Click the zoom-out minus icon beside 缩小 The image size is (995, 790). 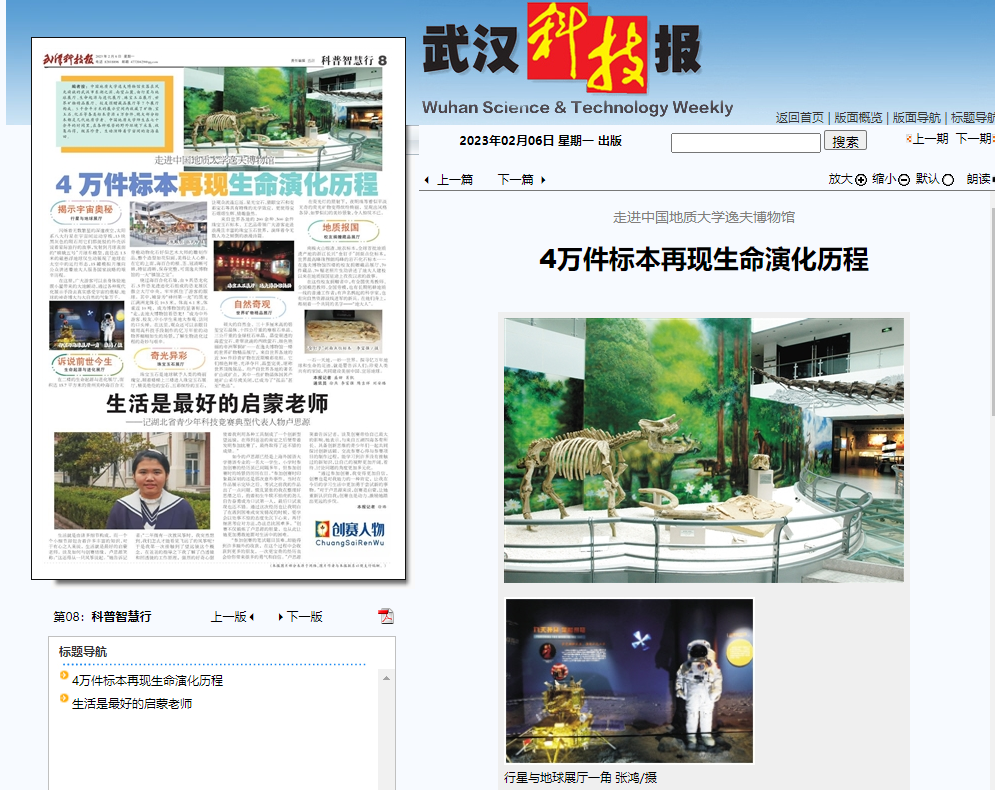[904, 180]
